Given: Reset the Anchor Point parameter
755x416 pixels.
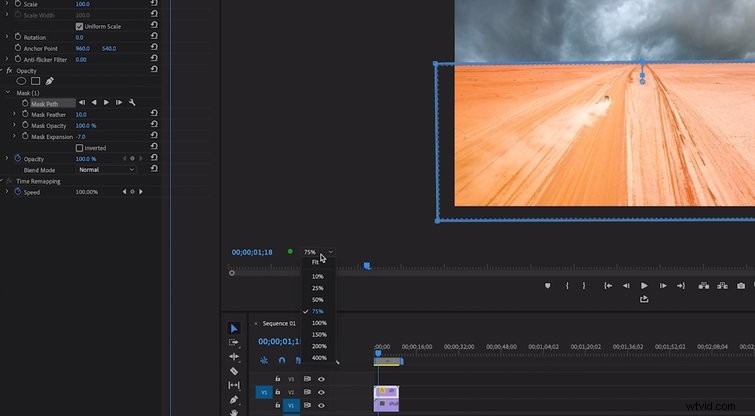Looking at the screenshot, I should coord(154,47).
